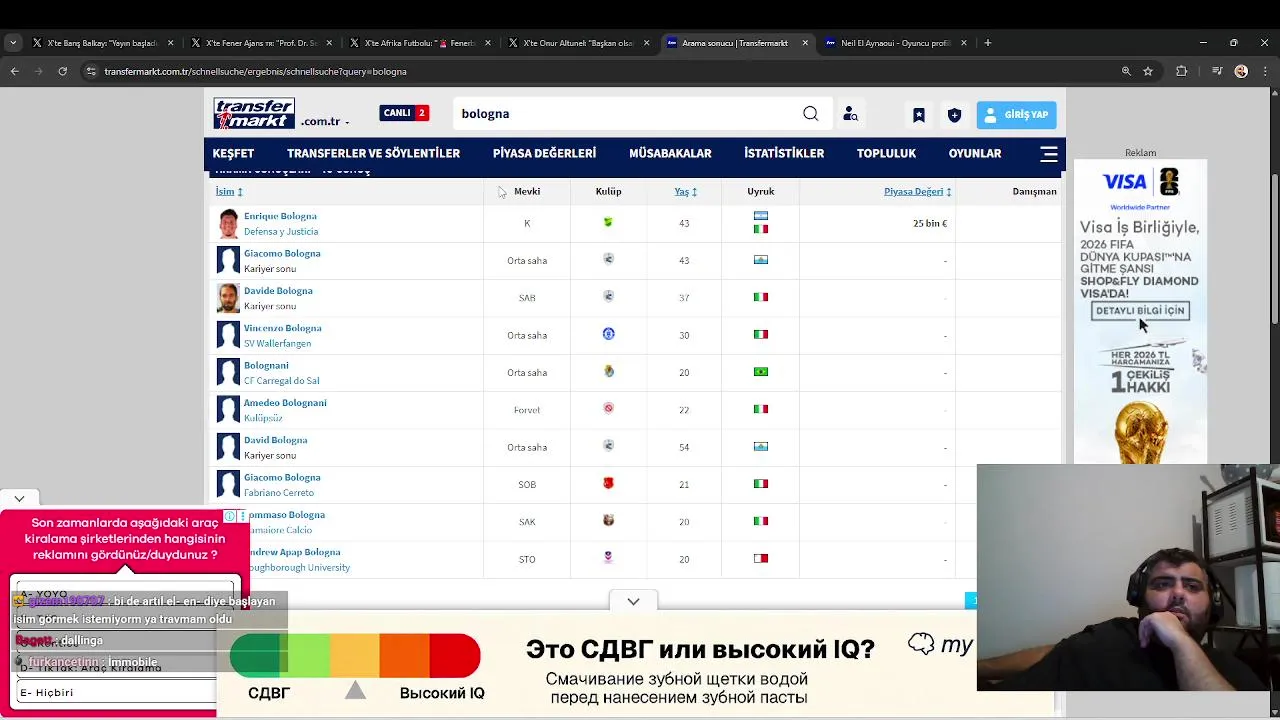The image size is (1280, 720).
Task: Open a new browser tab
Action: tap(988, 43)
